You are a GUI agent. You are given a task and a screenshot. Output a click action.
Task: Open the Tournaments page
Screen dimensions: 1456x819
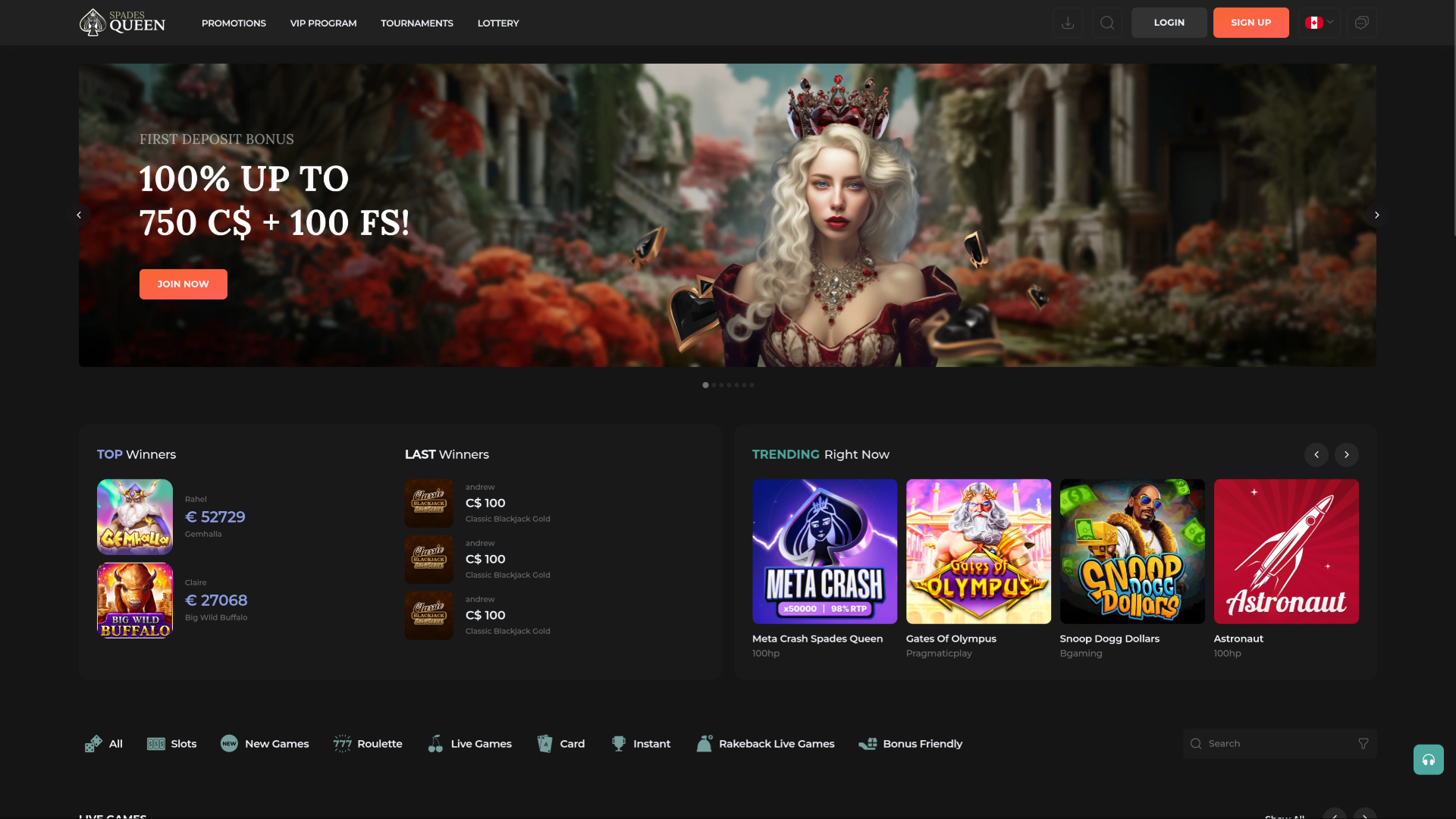click(417, 24)
